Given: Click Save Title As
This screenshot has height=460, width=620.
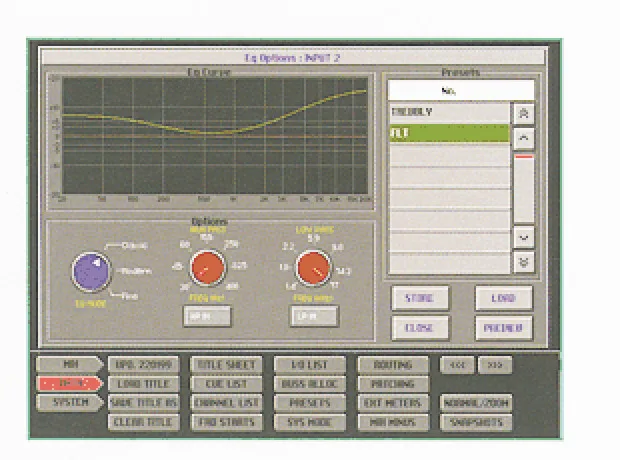Looking at the screenshot, I should pyautogui.click(x=144, y=403).
